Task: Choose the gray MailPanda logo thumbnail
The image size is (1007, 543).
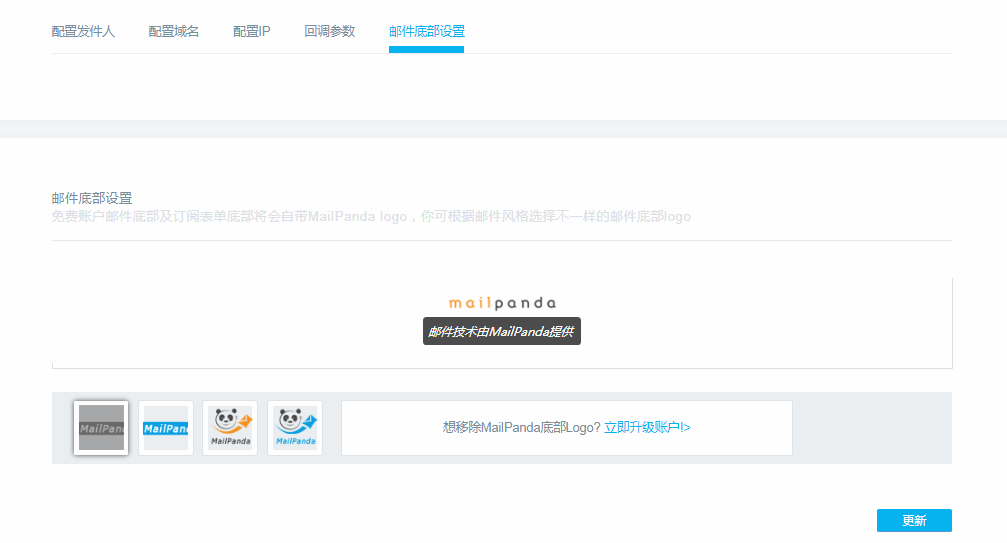Action: pos(101,428)
